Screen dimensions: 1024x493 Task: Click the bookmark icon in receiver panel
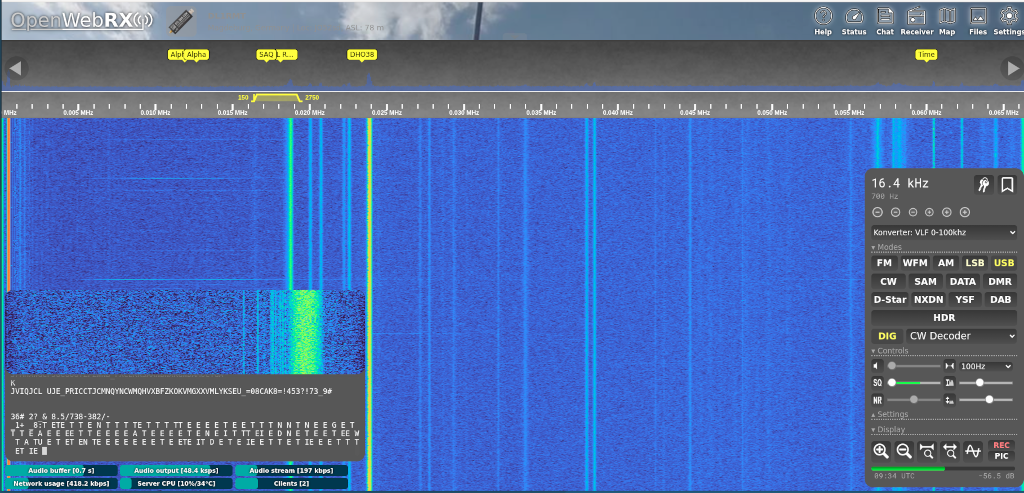[x=1007, y=184]
